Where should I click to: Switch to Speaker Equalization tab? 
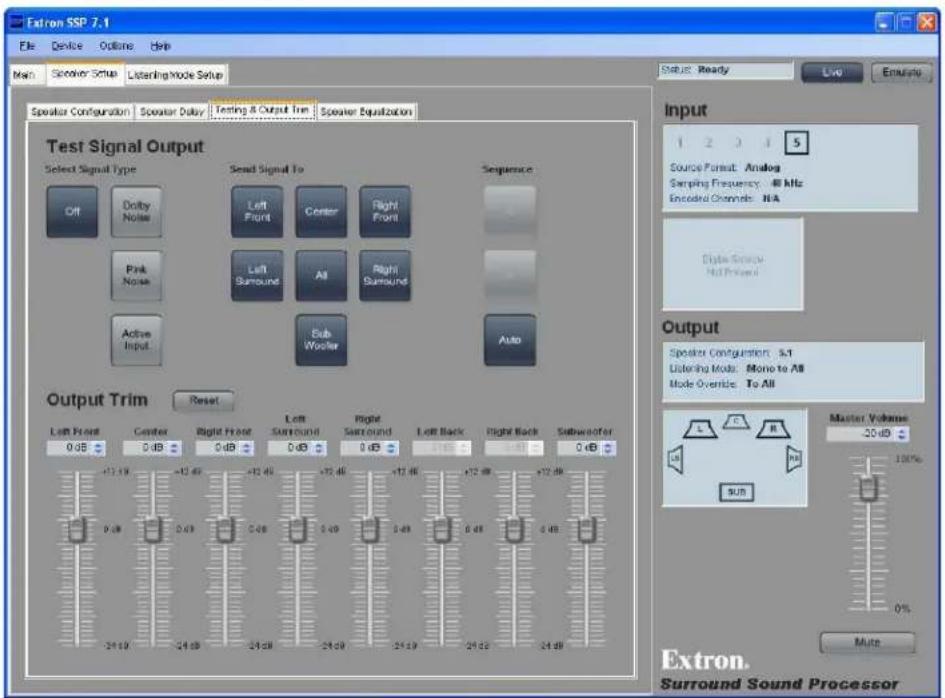point(366,112)
